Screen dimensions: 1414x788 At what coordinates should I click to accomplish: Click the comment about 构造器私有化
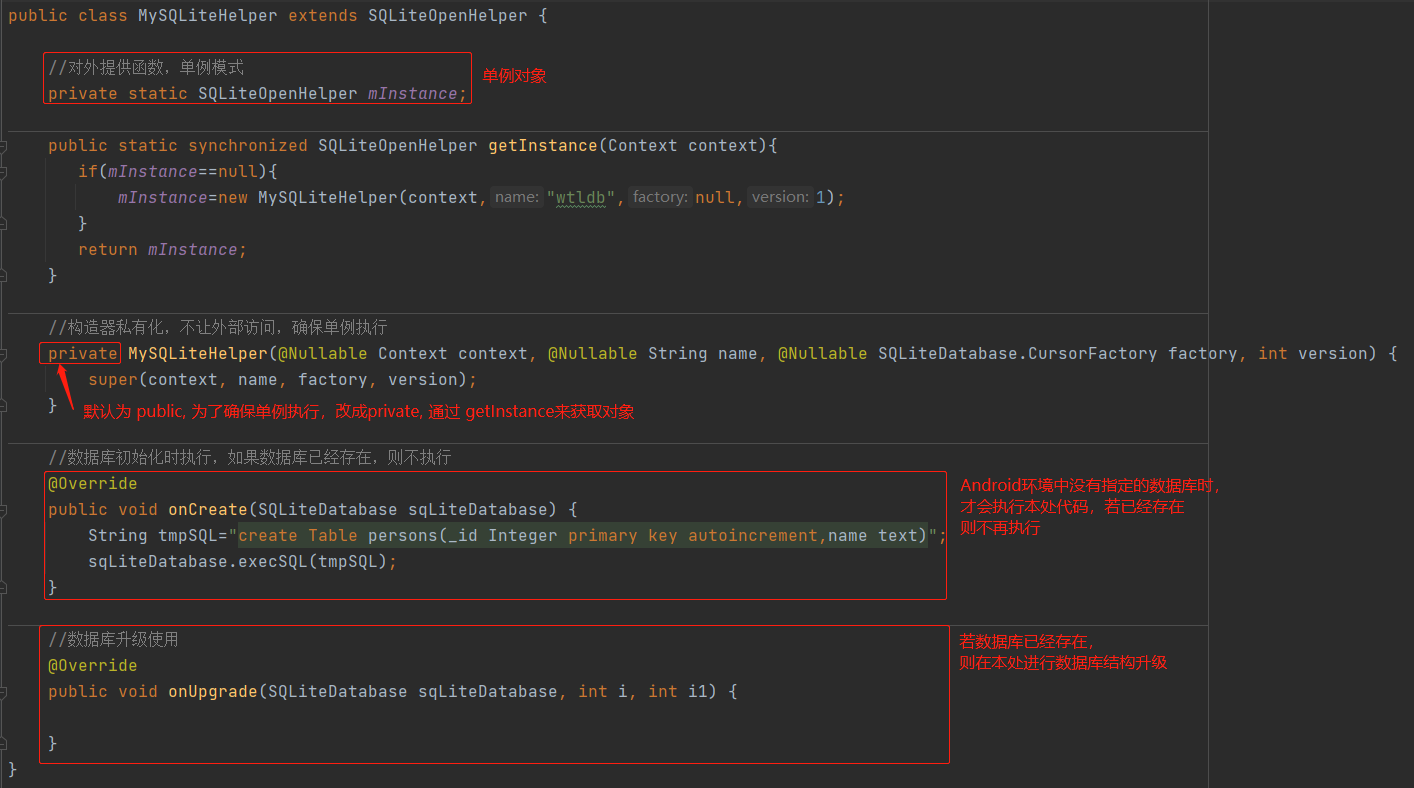[217, 328]
